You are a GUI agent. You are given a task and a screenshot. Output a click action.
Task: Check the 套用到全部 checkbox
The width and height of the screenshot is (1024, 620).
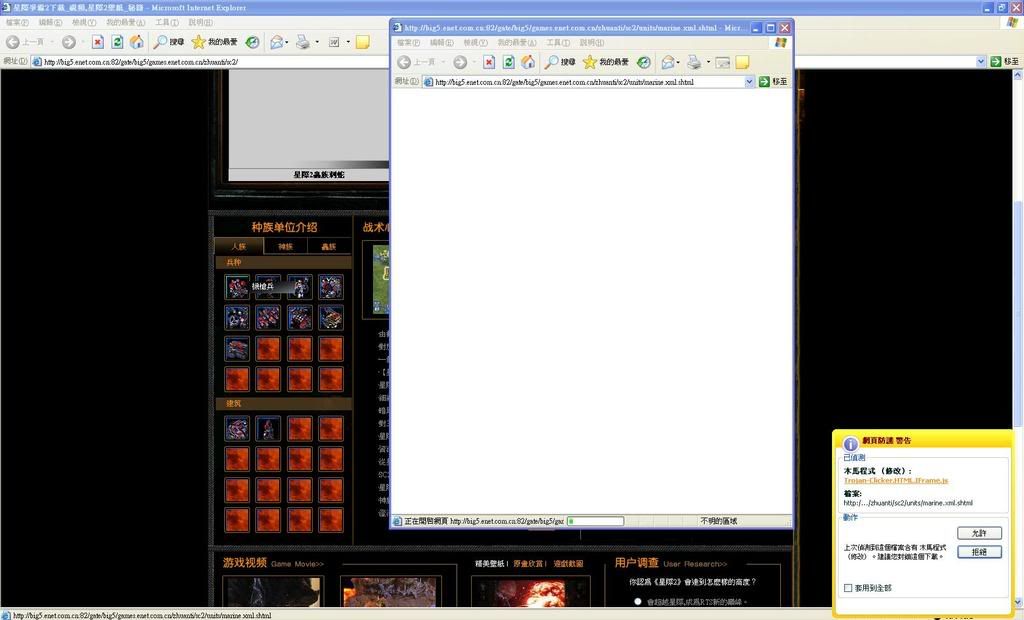tap(848, 588)
